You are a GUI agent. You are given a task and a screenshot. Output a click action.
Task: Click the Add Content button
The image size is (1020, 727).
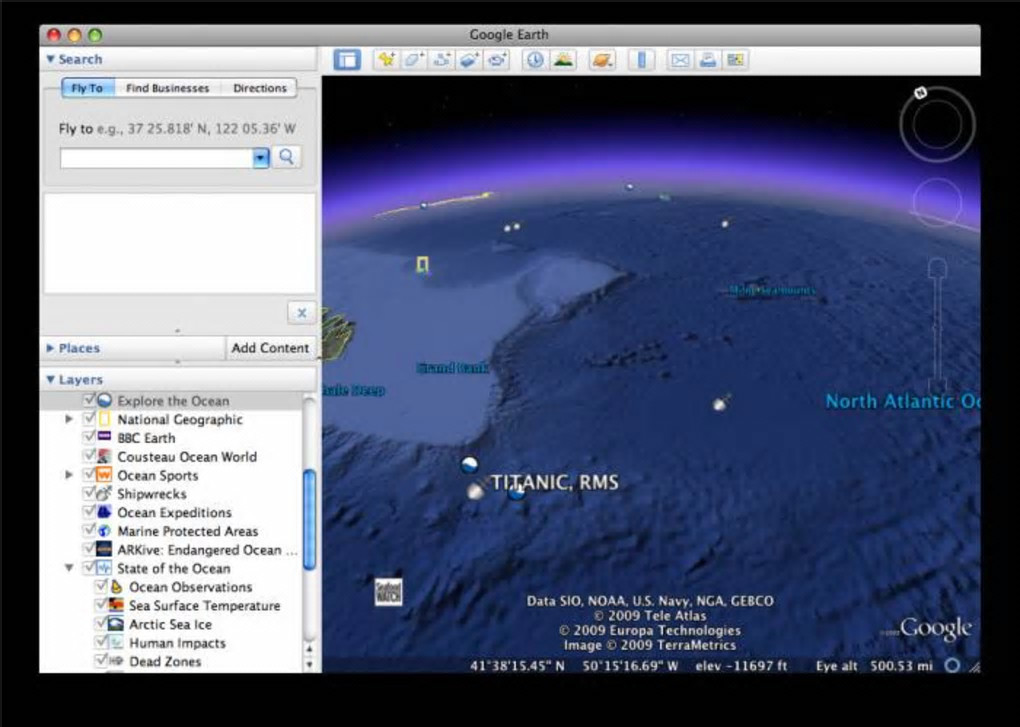[x=271, y=348]
